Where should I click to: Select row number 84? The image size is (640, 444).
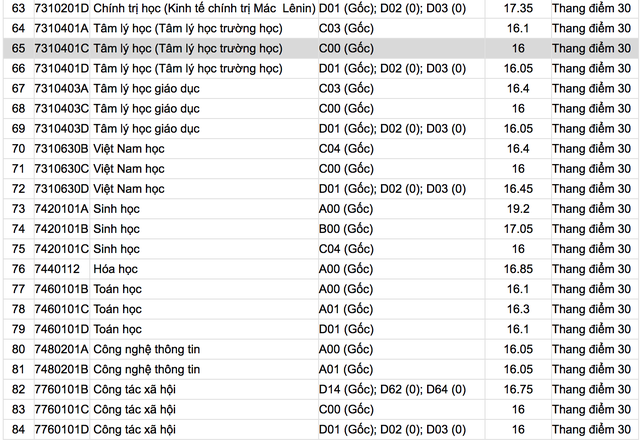pyautogui.click(x=18, y=429)
